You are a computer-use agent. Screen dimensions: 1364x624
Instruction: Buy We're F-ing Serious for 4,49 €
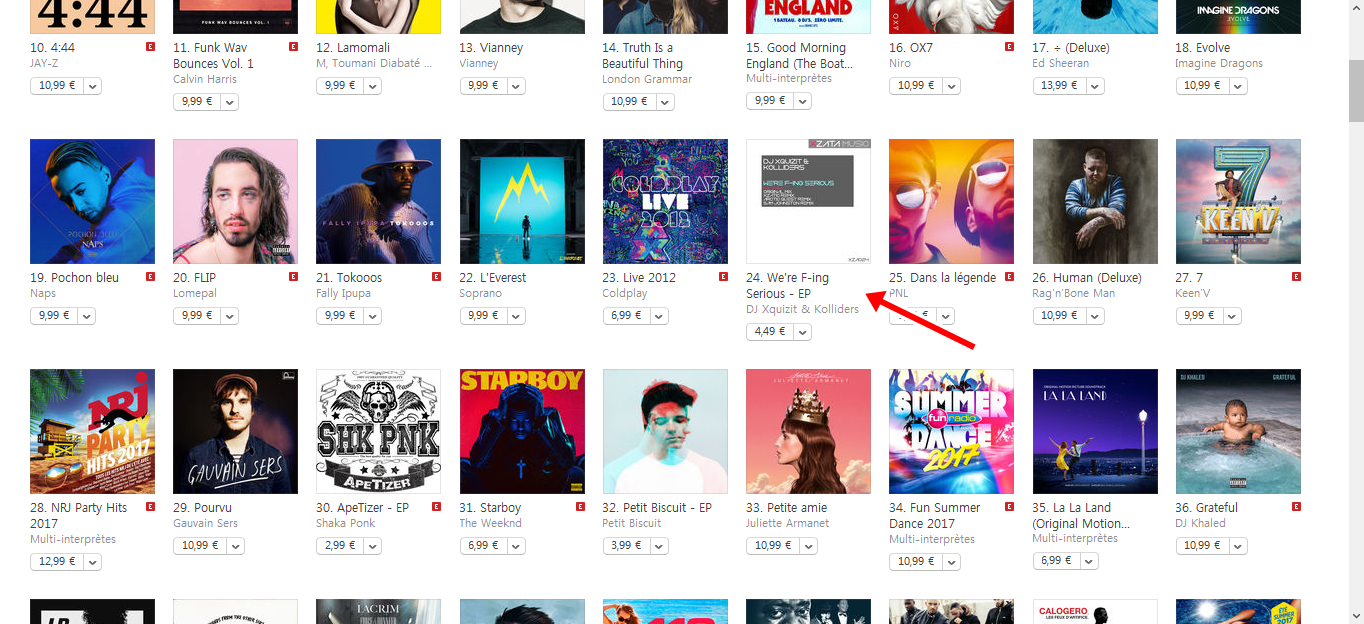[770, 332]
